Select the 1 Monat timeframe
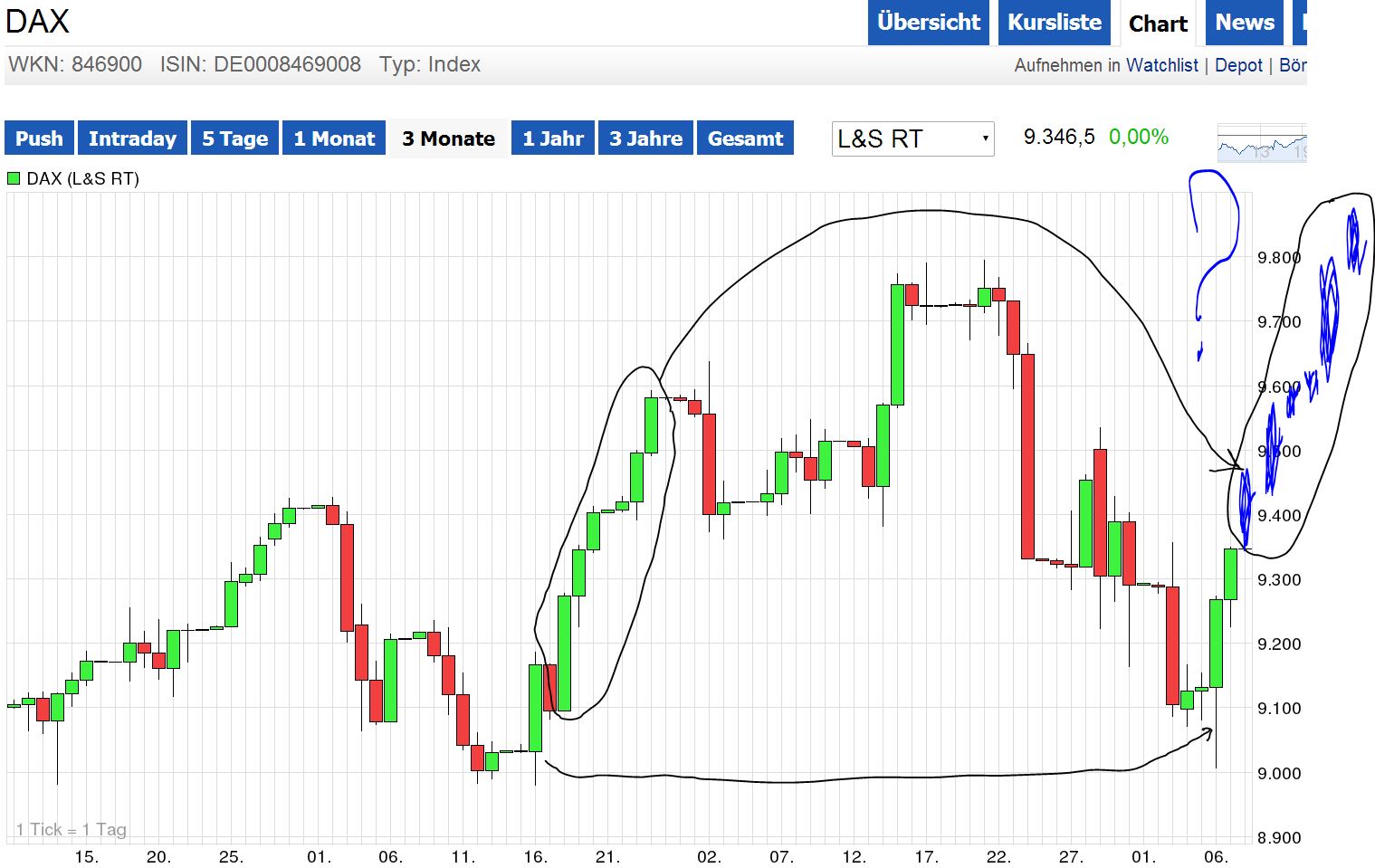This screenshot has width=1375, height=868. [x=333, y=138]
